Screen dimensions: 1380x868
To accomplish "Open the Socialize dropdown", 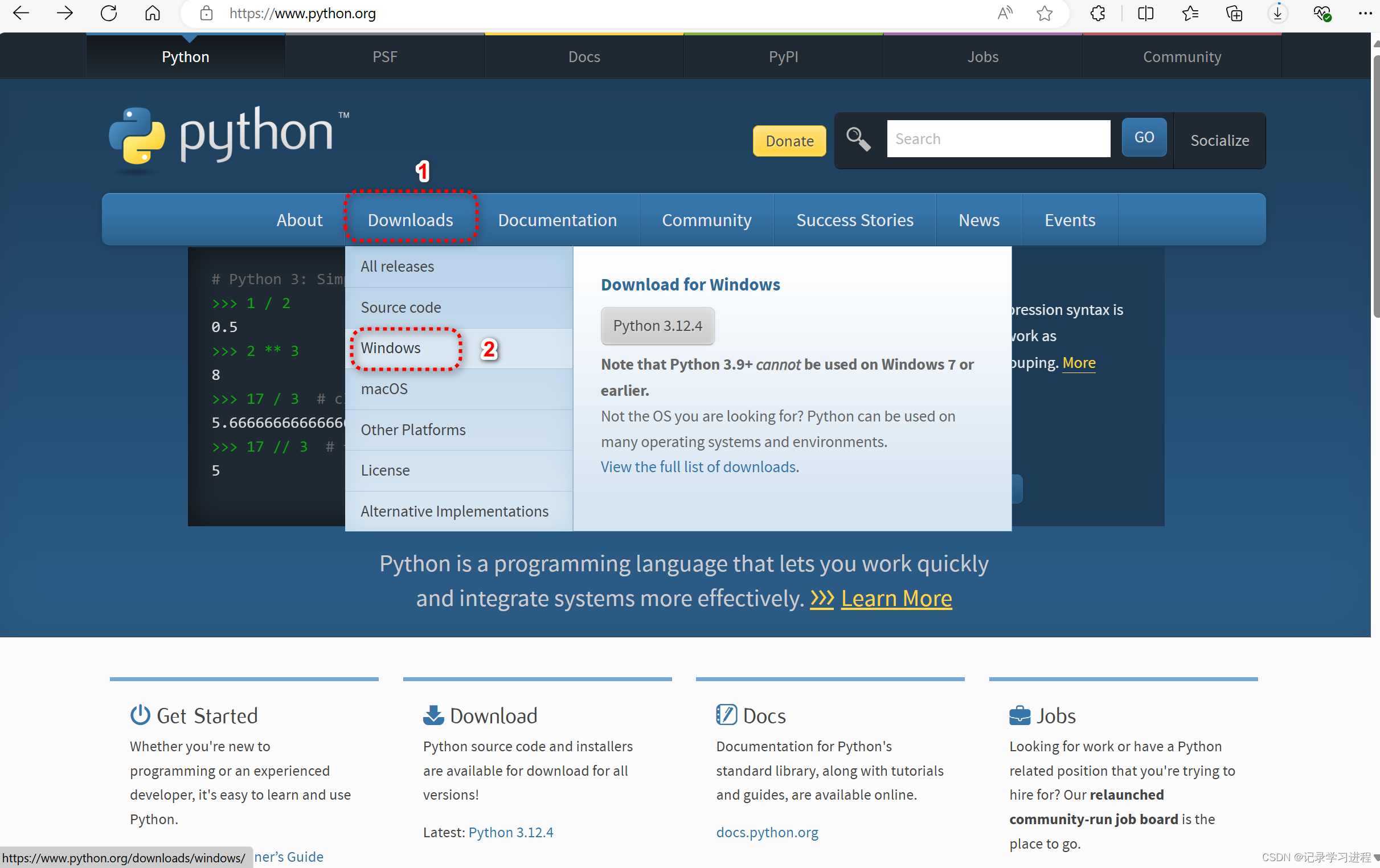I will (x=1219, y=140).
